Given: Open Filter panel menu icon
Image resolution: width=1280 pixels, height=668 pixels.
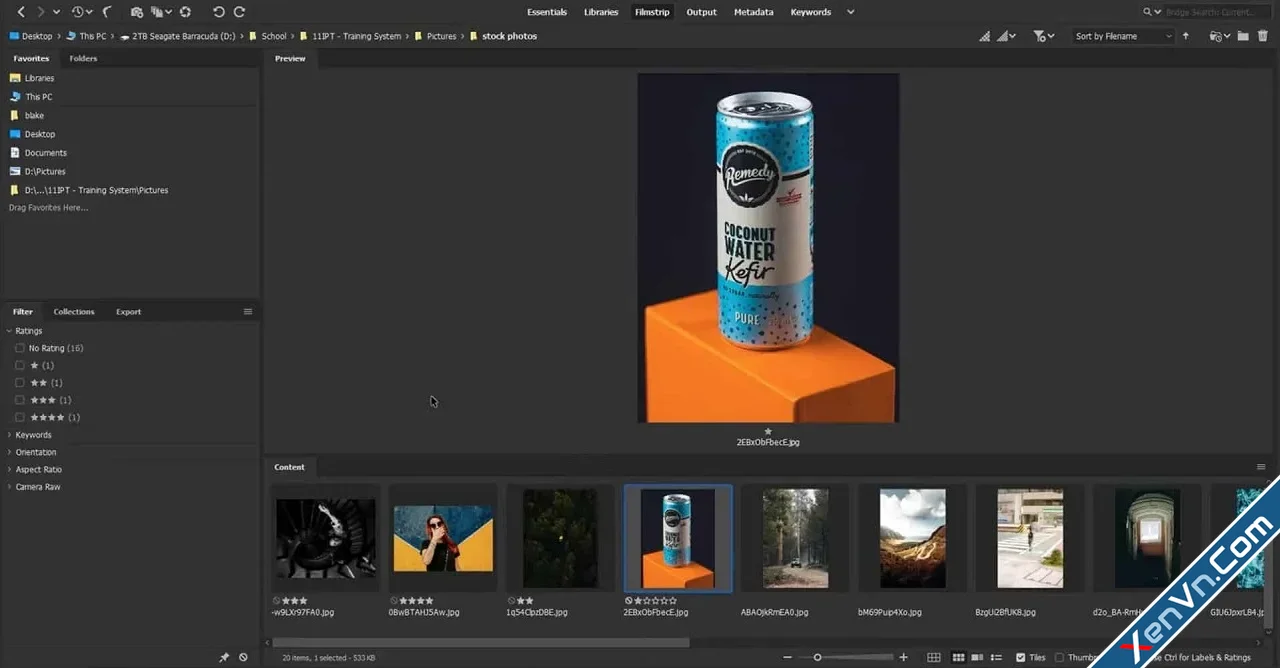Looking at the screenshot, I should point(248,311).
